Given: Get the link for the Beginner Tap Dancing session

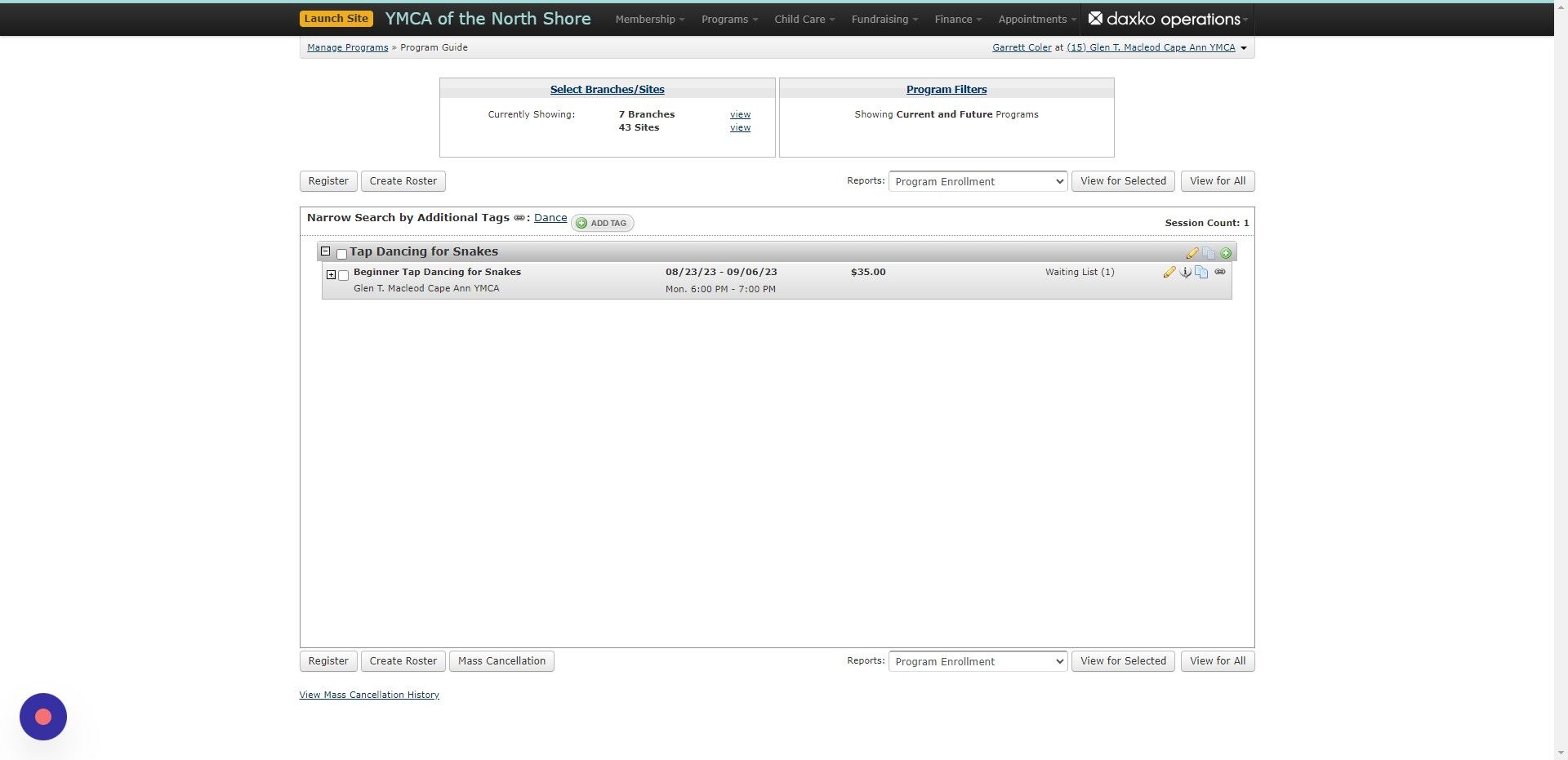Looking at the screenshot, I should coord(1219,272).
